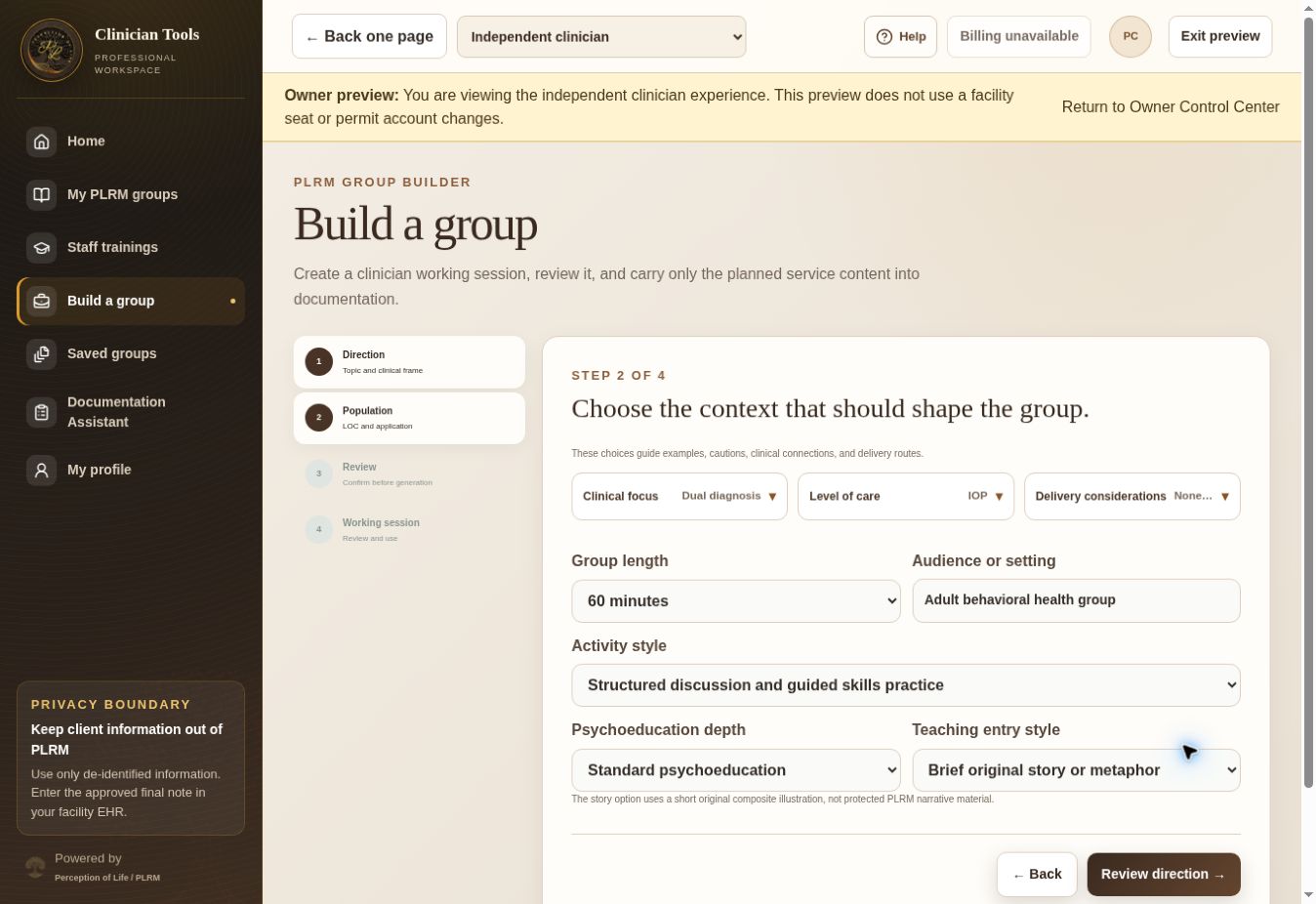Click the My profile person icon

pos(42,470)
